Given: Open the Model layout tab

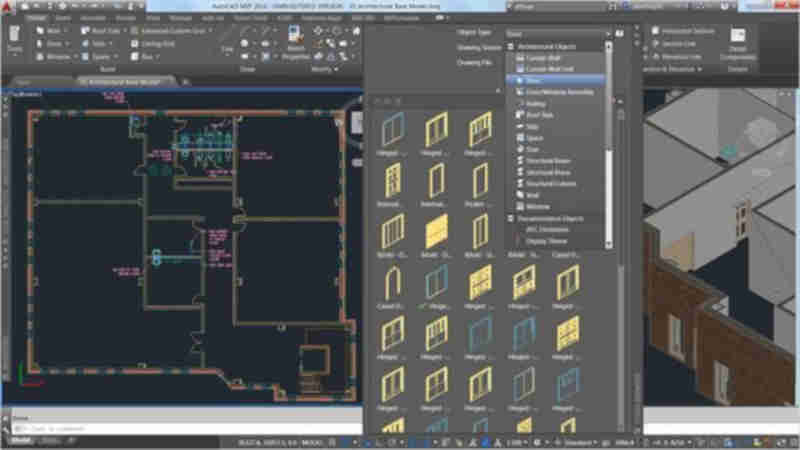Looking at the screenshot, I should tap(21, 441).
